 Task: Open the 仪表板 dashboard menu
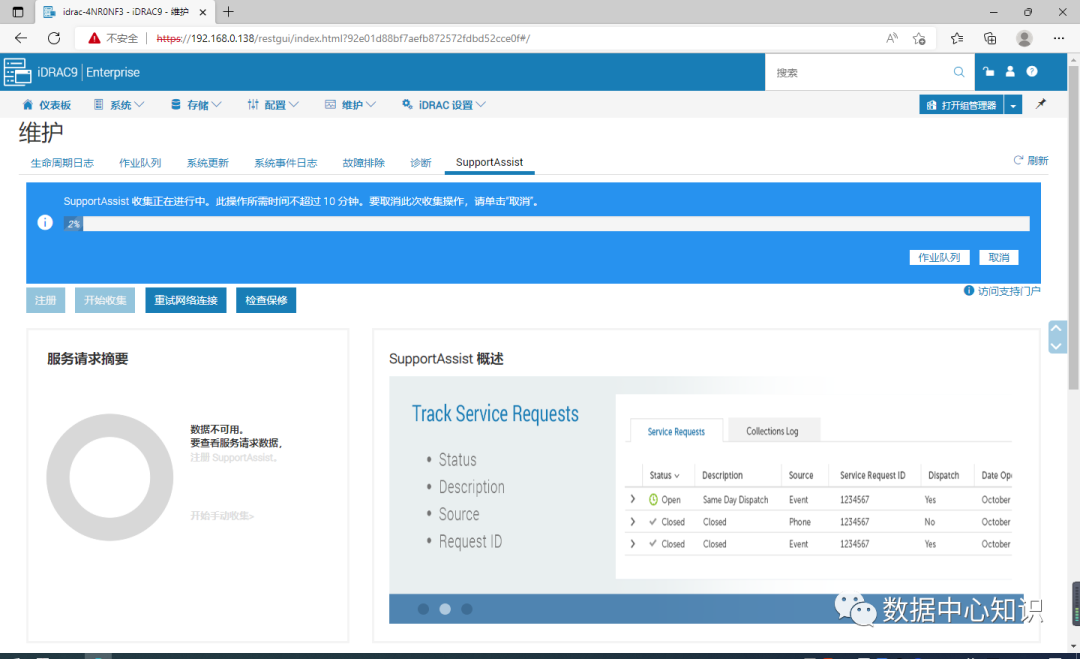pyautogui.click(x=47, y=105)
